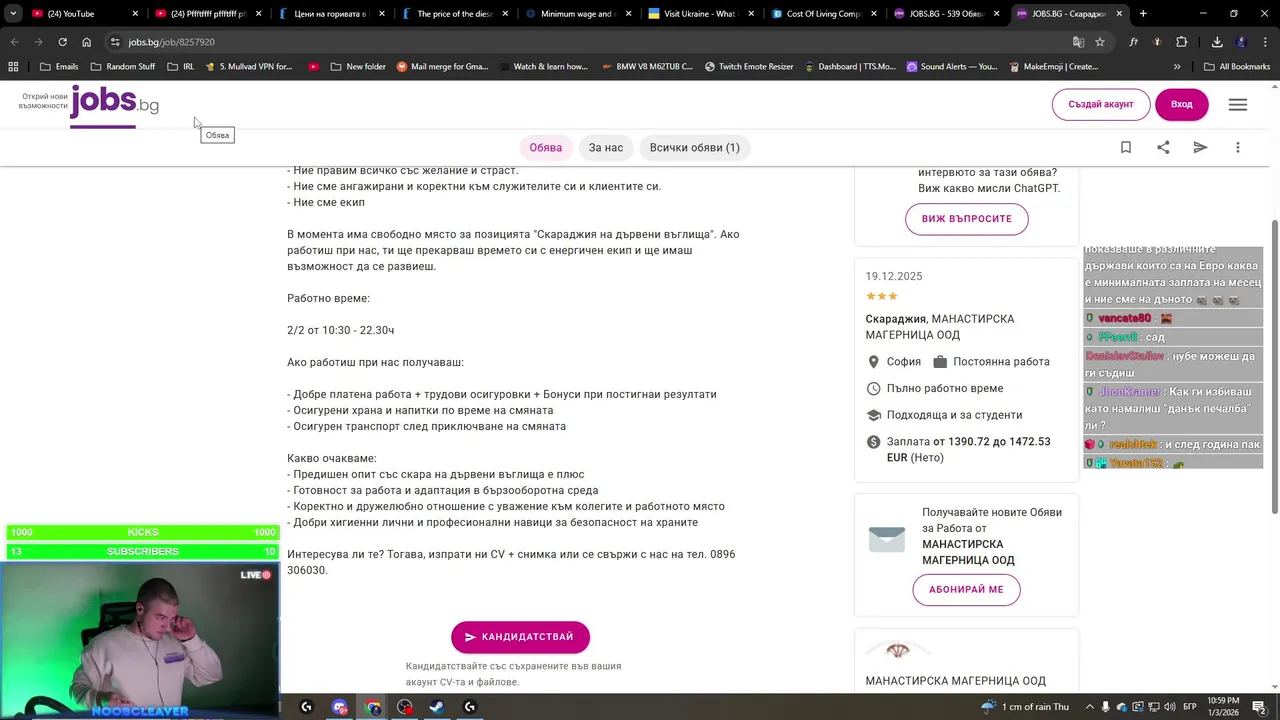
Task: Open Chrome from the taskbar
Action: [373, 707]
